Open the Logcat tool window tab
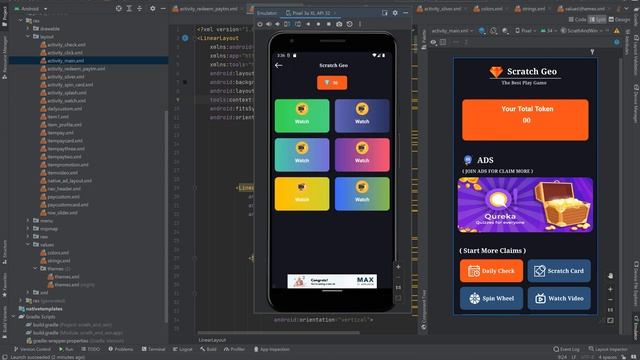640x360 pixels. tap(182, 349)
